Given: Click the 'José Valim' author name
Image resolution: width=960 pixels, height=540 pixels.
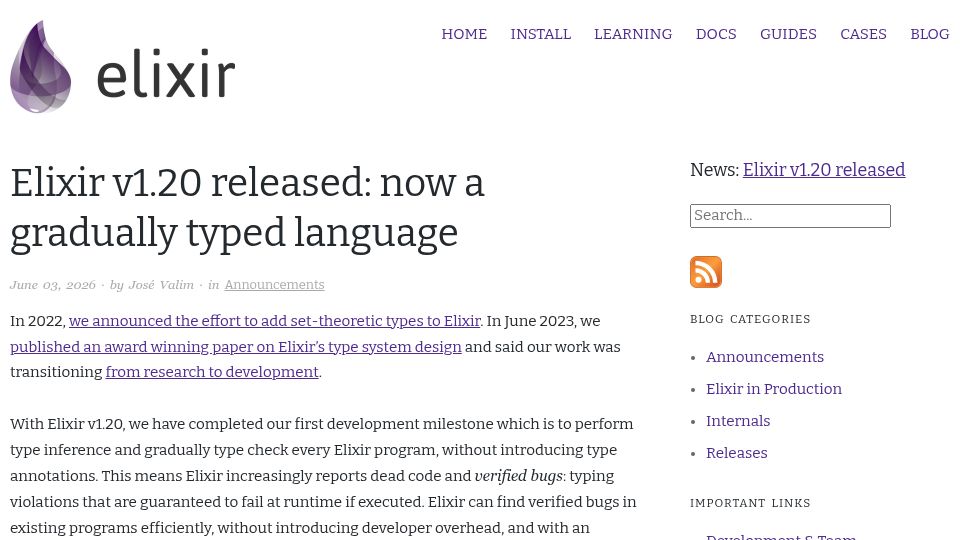Looking at the screenshot, I should coord(161,285).
